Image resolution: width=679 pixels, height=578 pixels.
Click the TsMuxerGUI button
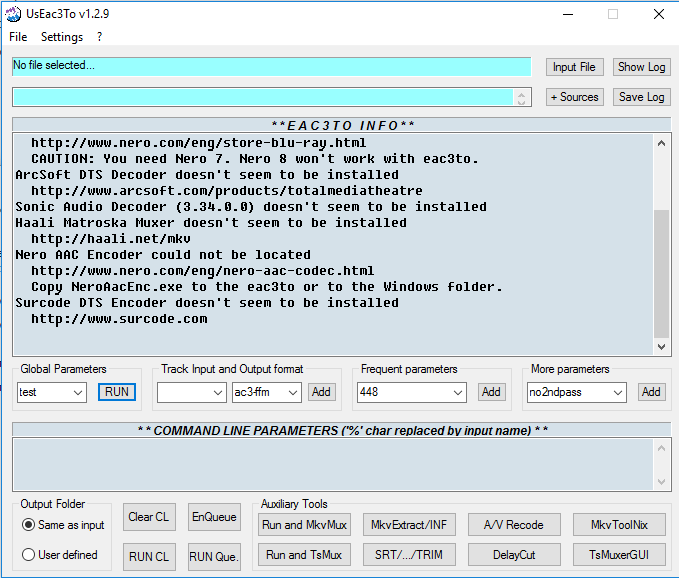coord(619,555)
